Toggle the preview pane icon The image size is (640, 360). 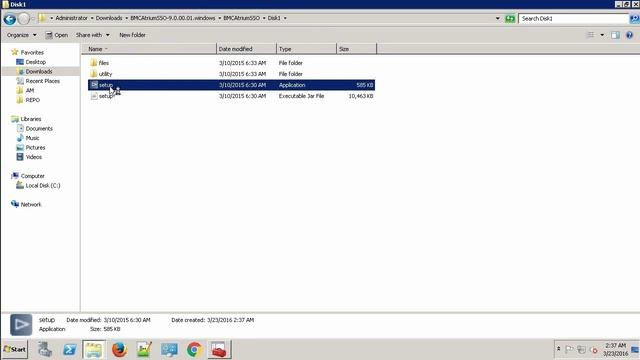615,35
